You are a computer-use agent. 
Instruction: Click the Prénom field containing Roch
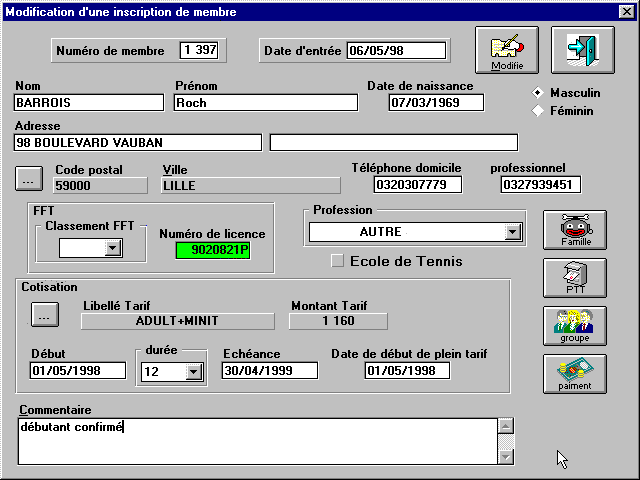pyautogui.click(x=266, y=102)
